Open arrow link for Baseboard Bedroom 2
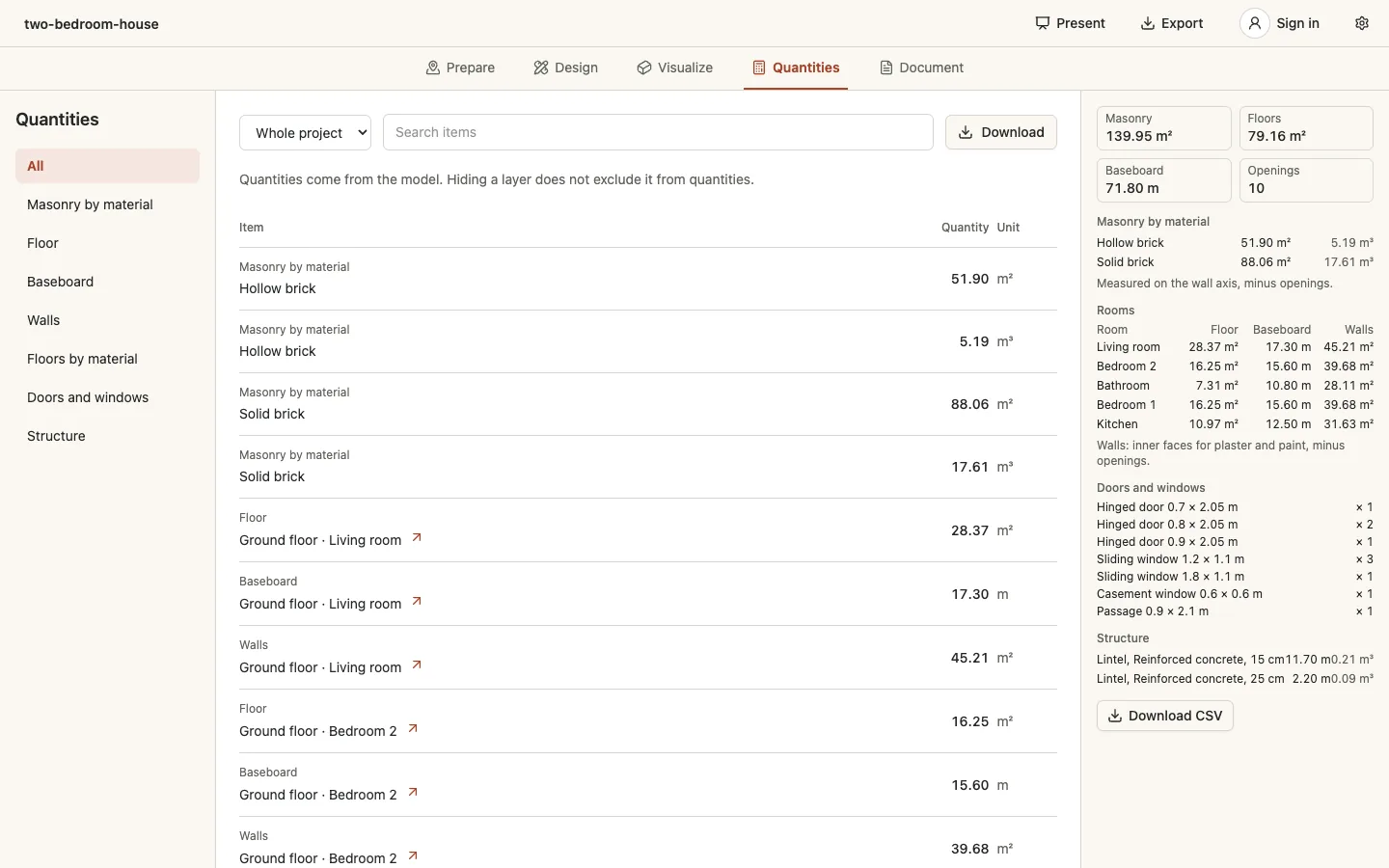The height and width of the screenshot is (868, 1389). [x=413, y=793]
